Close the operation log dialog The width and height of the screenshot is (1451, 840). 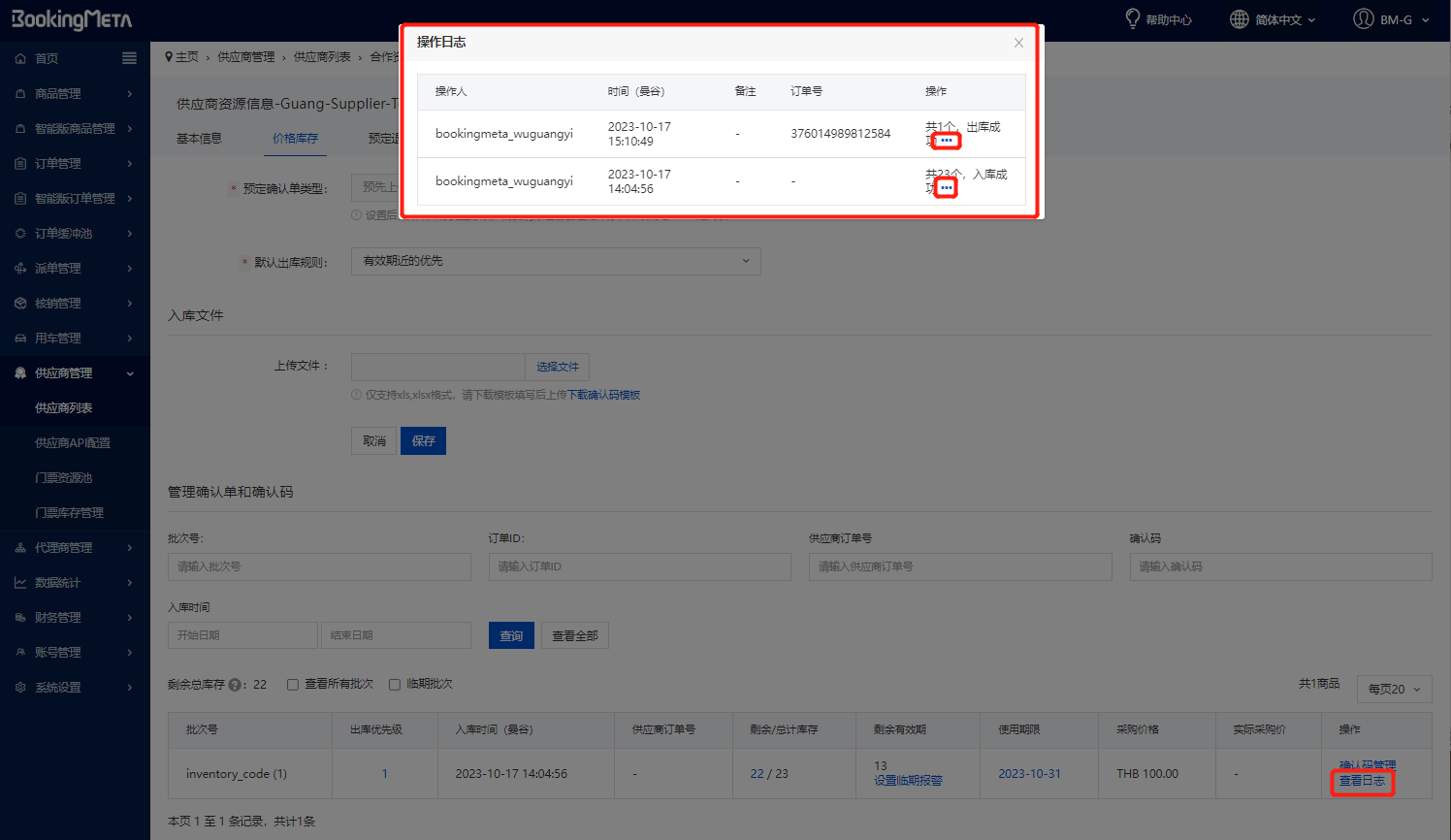(x=1018, y=43)
